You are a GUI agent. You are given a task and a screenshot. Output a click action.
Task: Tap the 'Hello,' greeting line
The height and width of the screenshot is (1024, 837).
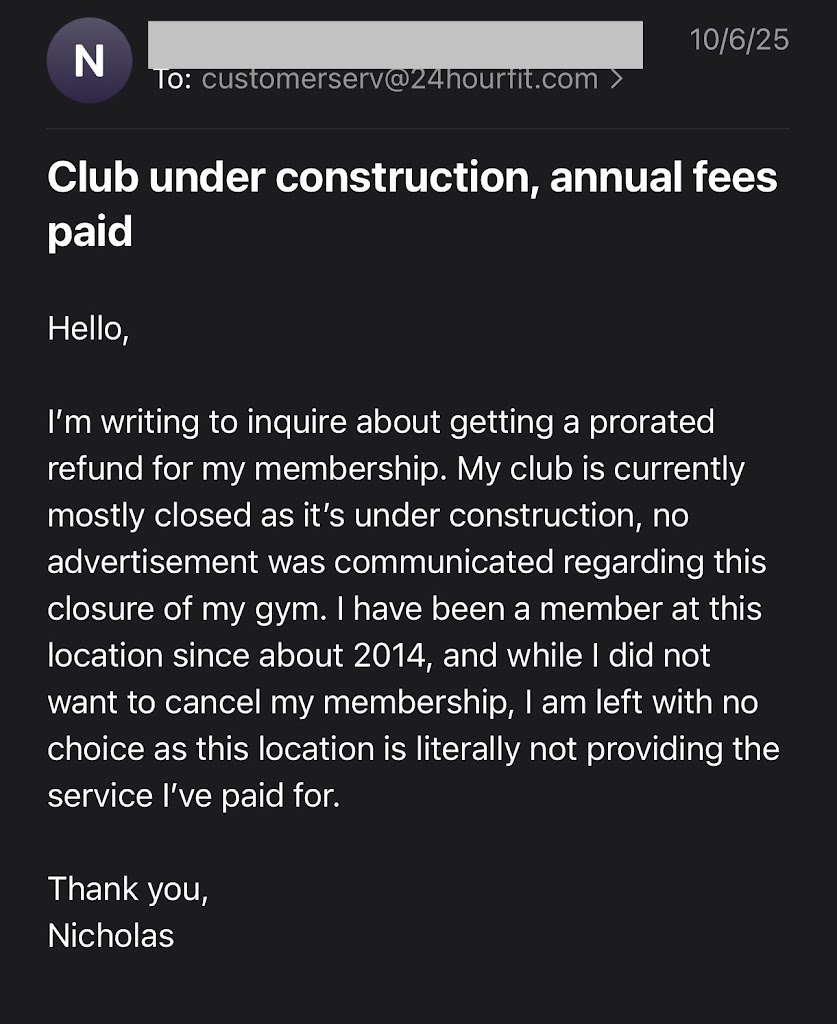(88, 328)
